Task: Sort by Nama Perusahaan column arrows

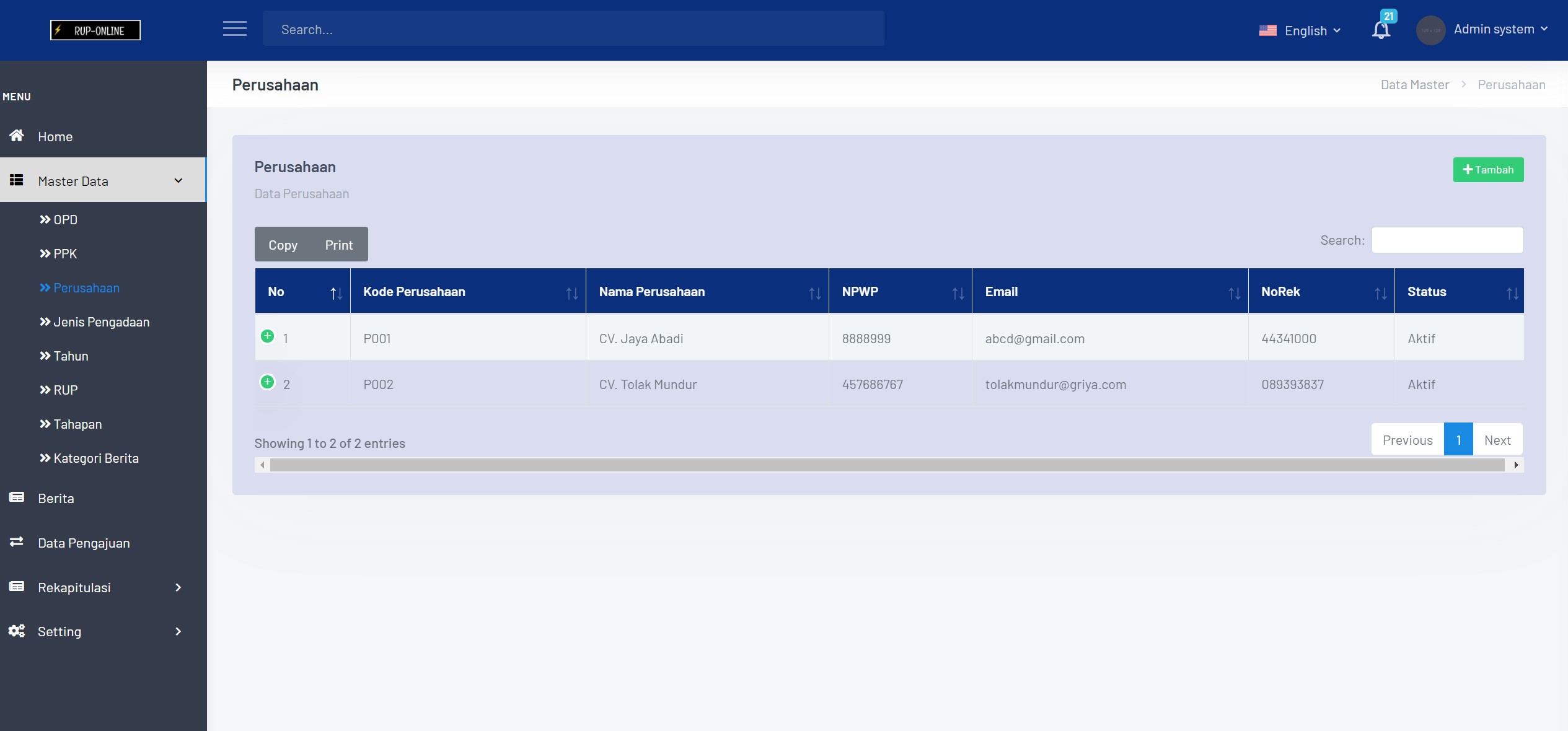Action: pos(815,294)
